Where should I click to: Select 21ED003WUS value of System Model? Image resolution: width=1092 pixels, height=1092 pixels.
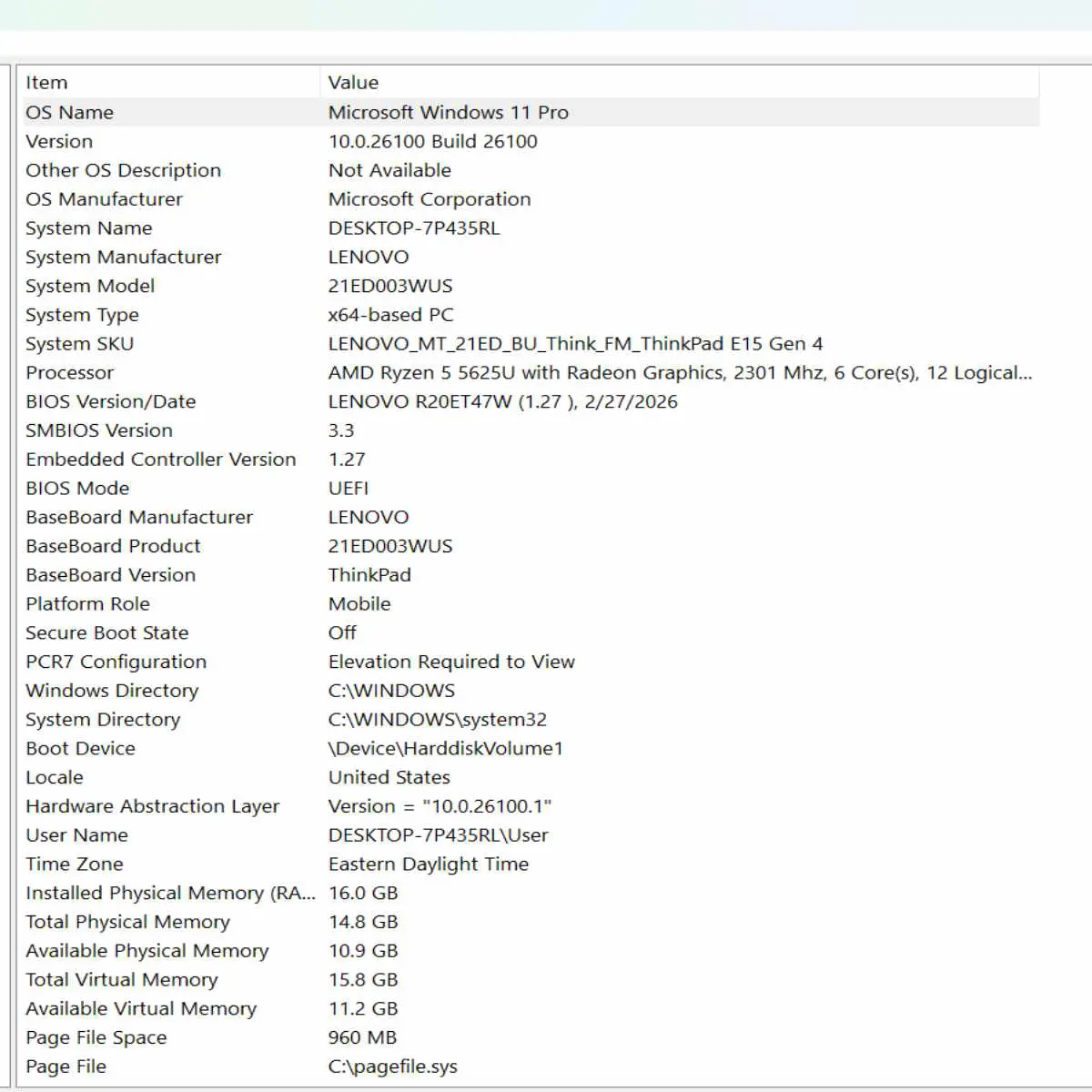pyautogui.click(x=390, y=287)
